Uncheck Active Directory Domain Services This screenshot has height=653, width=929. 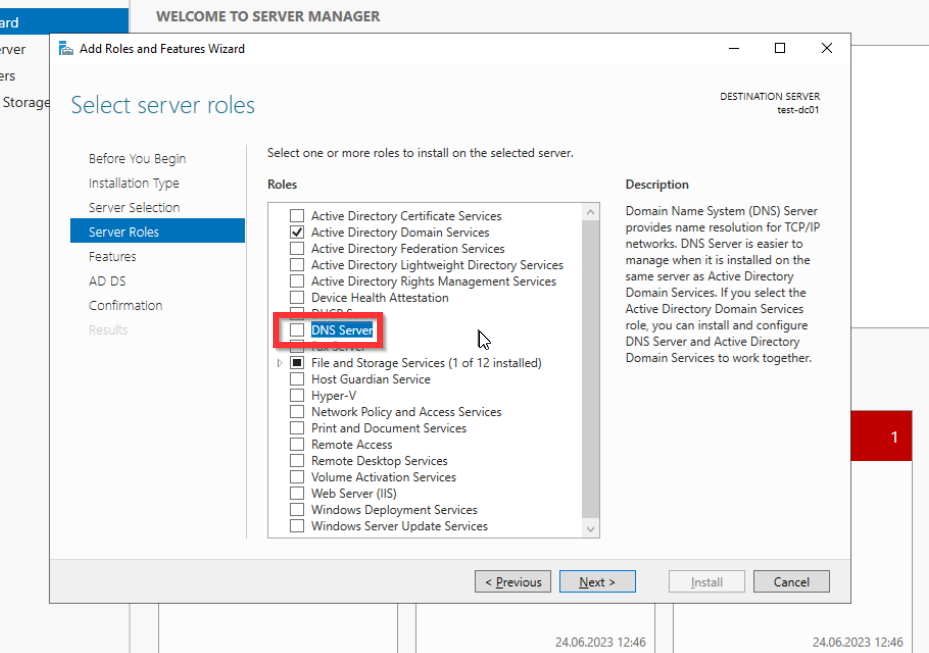[297, 232]
